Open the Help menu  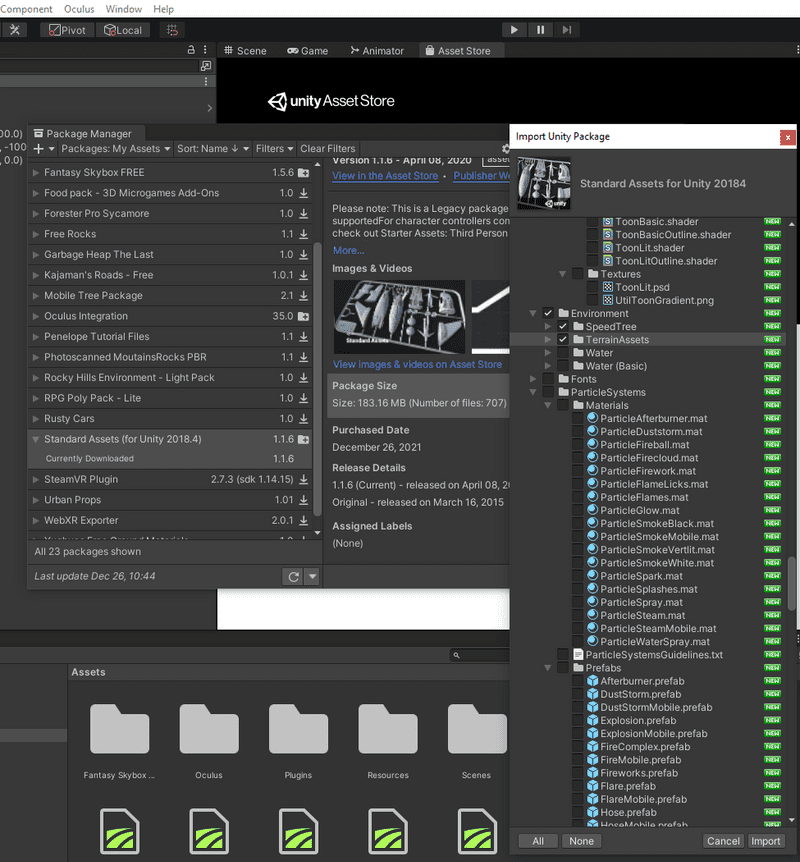pyautogui.click(x=163, y=9)
